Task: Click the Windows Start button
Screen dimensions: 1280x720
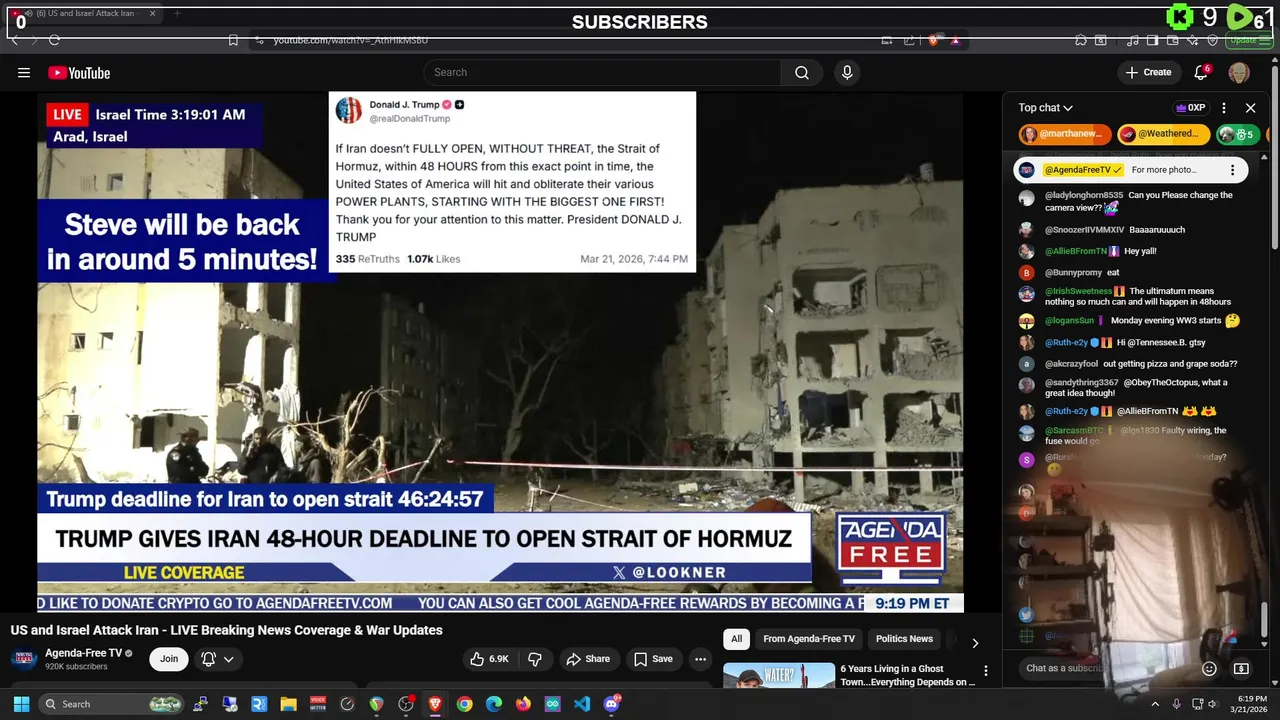Action: [21, 704]
